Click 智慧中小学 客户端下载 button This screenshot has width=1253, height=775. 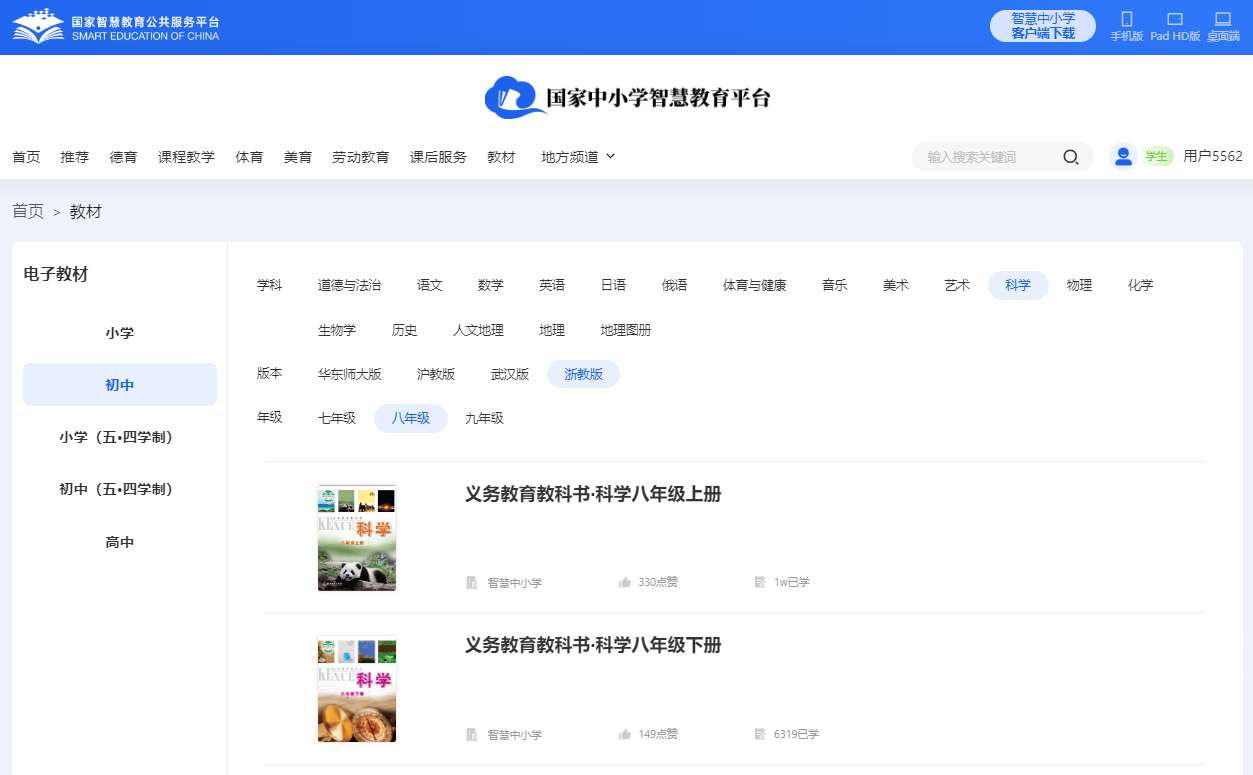point(1042,26)
